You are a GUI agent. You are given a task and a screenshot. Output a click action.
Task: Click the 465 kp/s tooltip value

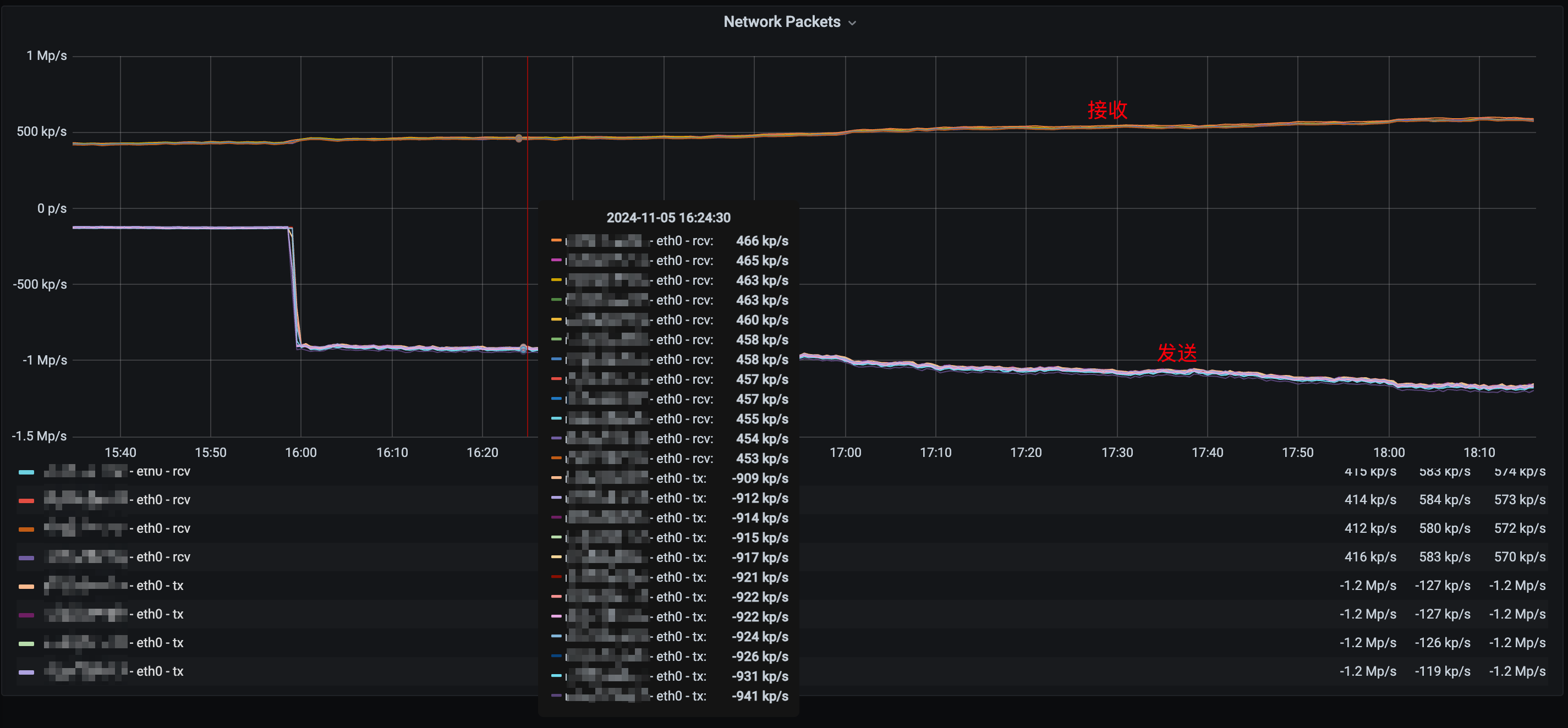(762, 261)
